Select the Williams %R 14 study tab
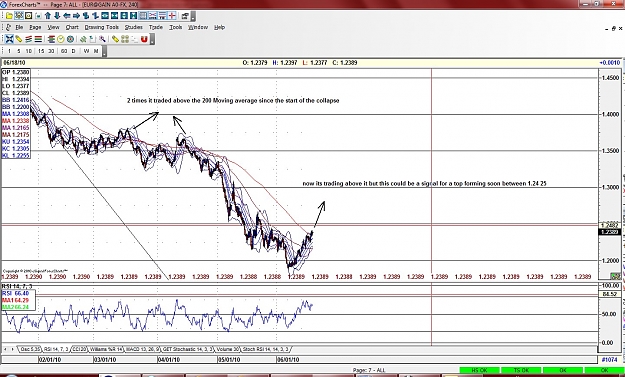This screenshot has width=625, height=377. coord(106,349)
